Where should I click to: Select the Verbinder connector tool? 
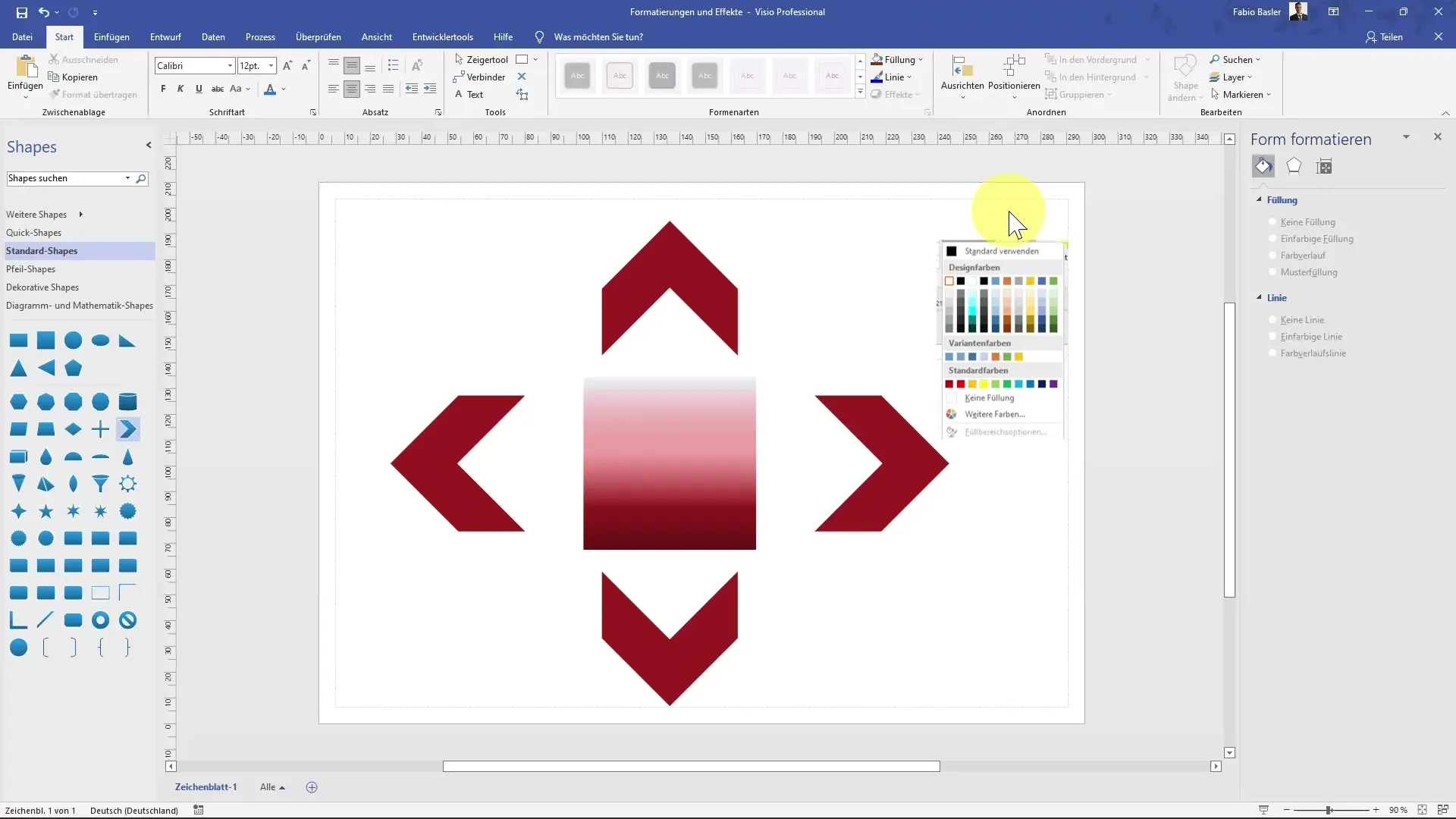click(x=479, y=77)
